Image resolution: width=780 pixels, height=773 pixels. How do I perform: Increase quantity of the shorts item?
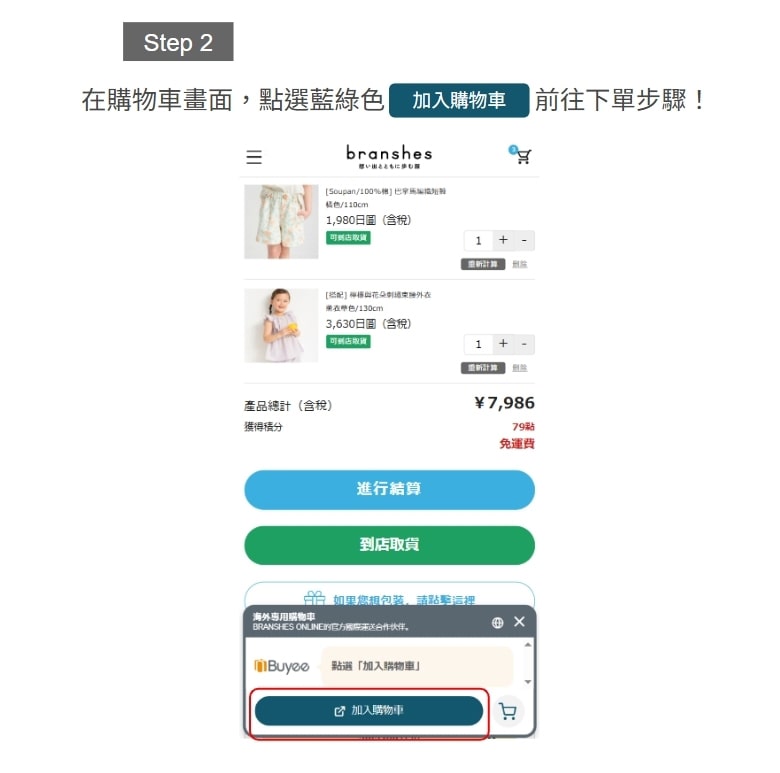click(503, 240)
